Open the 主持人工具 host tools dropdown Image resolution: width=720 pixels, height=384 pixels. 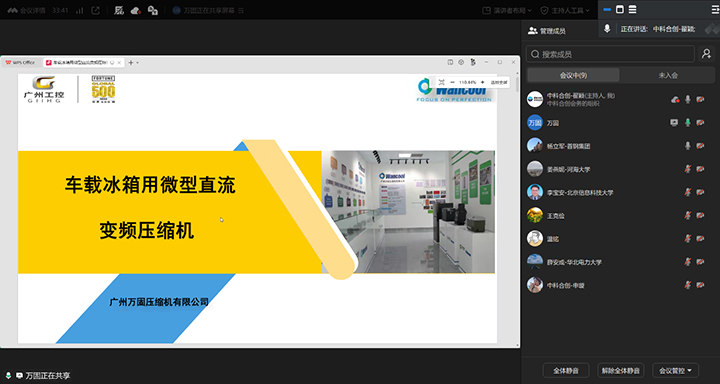click(x=565, y=10)
